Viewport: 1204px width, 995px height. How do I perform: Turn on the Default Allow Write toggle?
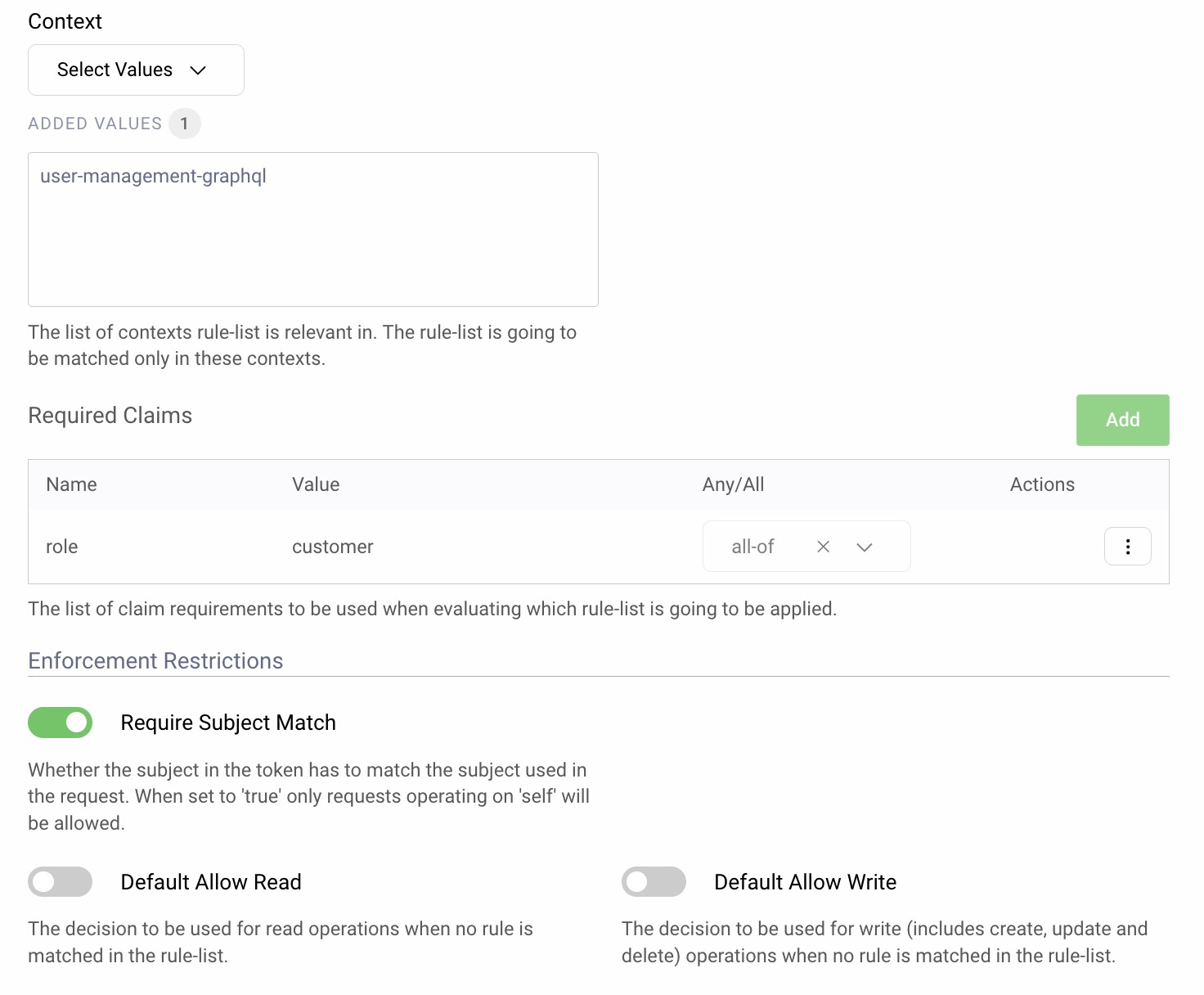click(654, 882)
